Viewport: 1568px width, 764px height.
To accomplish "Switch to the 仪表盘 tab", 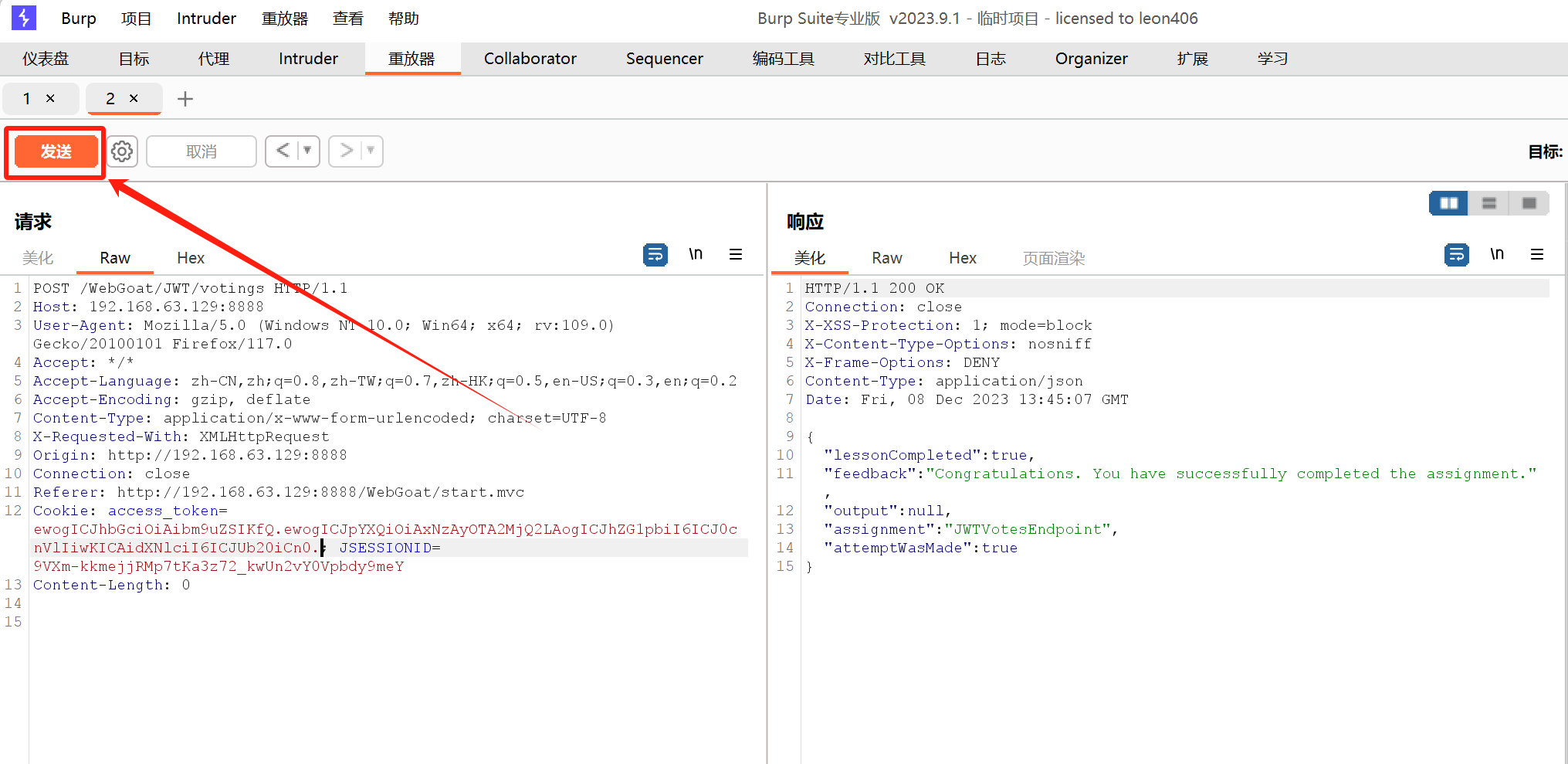I will tap(46, 59).
